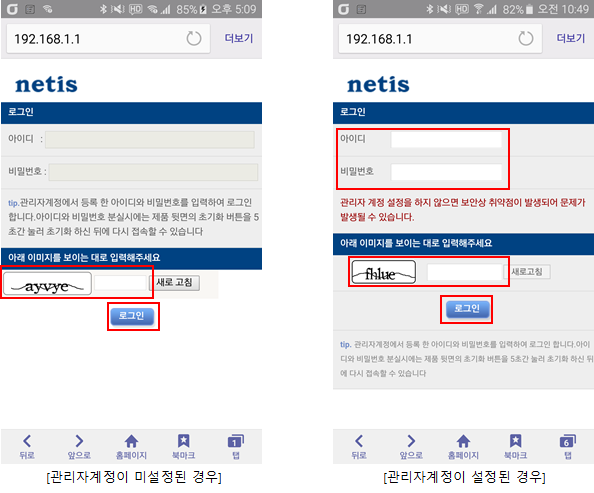Viewport: 594px width, 493px height.
Task: Click the blue 로그인 button on right screen
Action: click(x=467, y=309)
